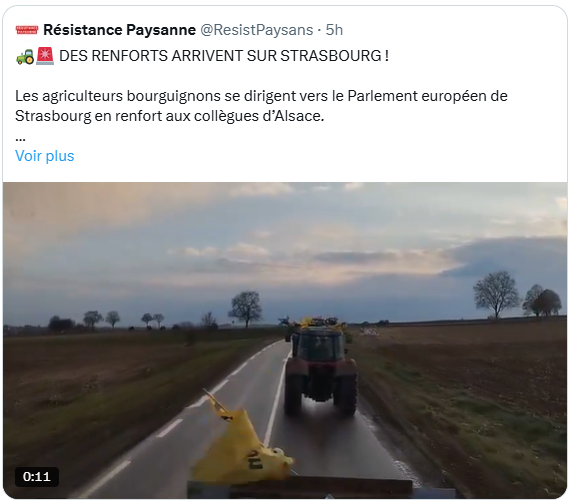Viewport: 571px width, 503px height.
Task: Click the tweet headline DES RENFORTS ARRIVENT
Action: [224, 56]
